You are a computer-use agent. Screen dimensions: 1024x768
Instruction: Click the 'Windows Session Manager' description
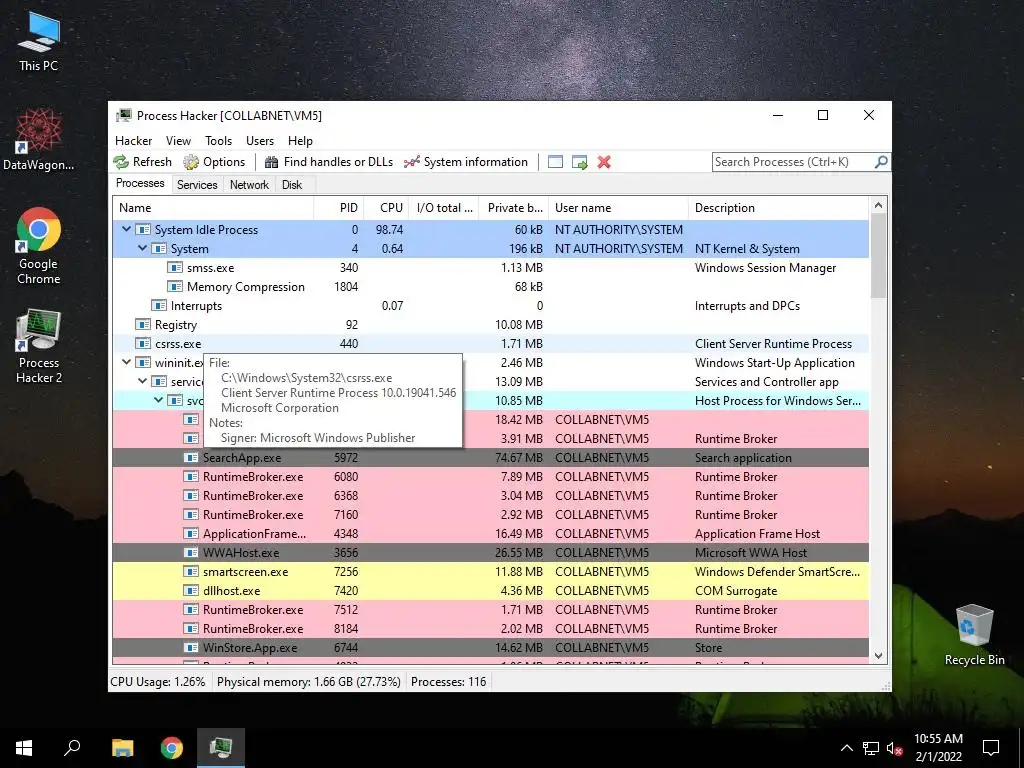(x=765, y=267)
